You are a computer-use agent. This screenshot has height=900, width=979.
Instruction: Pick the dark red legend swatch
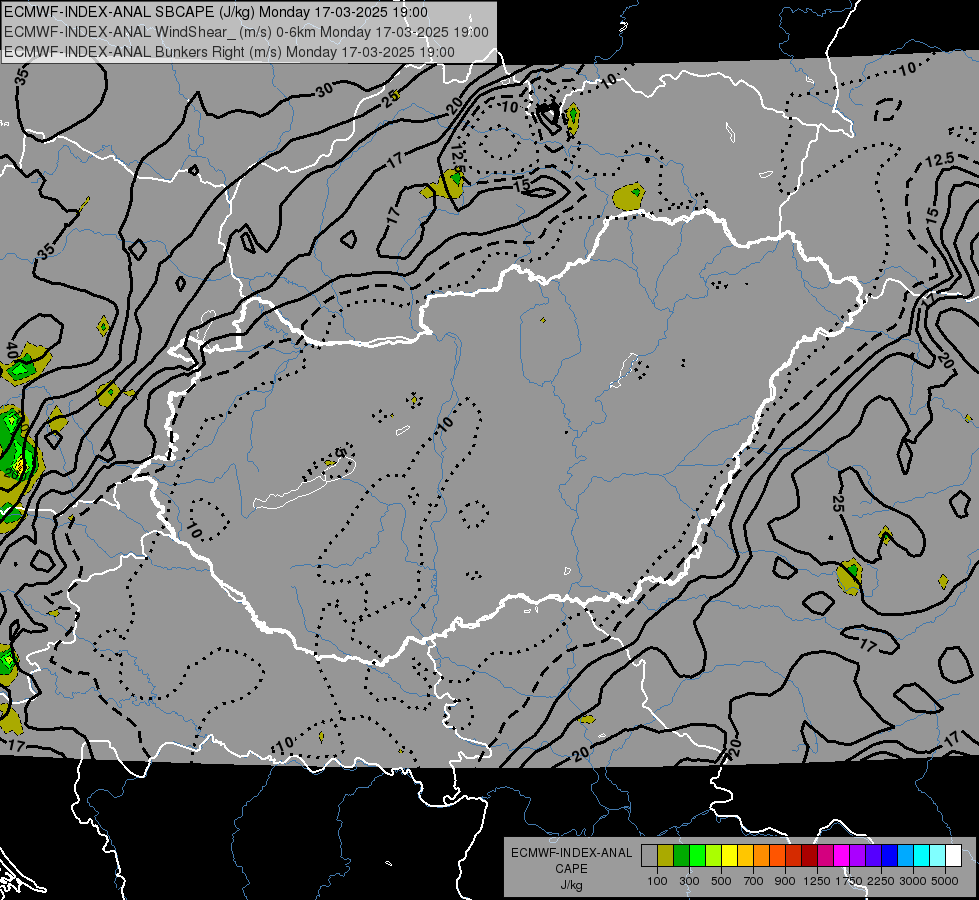809,856
